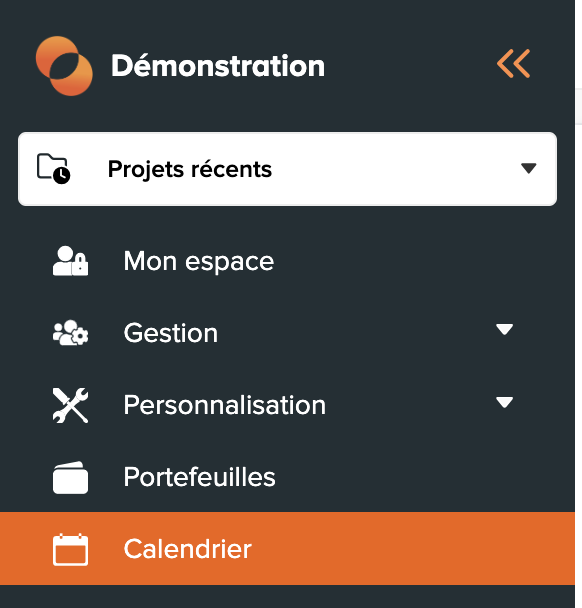This screenshot has height=608, width=582.
Task: Click the calendar icon in Calendrier row
Action: coord(70,549)
